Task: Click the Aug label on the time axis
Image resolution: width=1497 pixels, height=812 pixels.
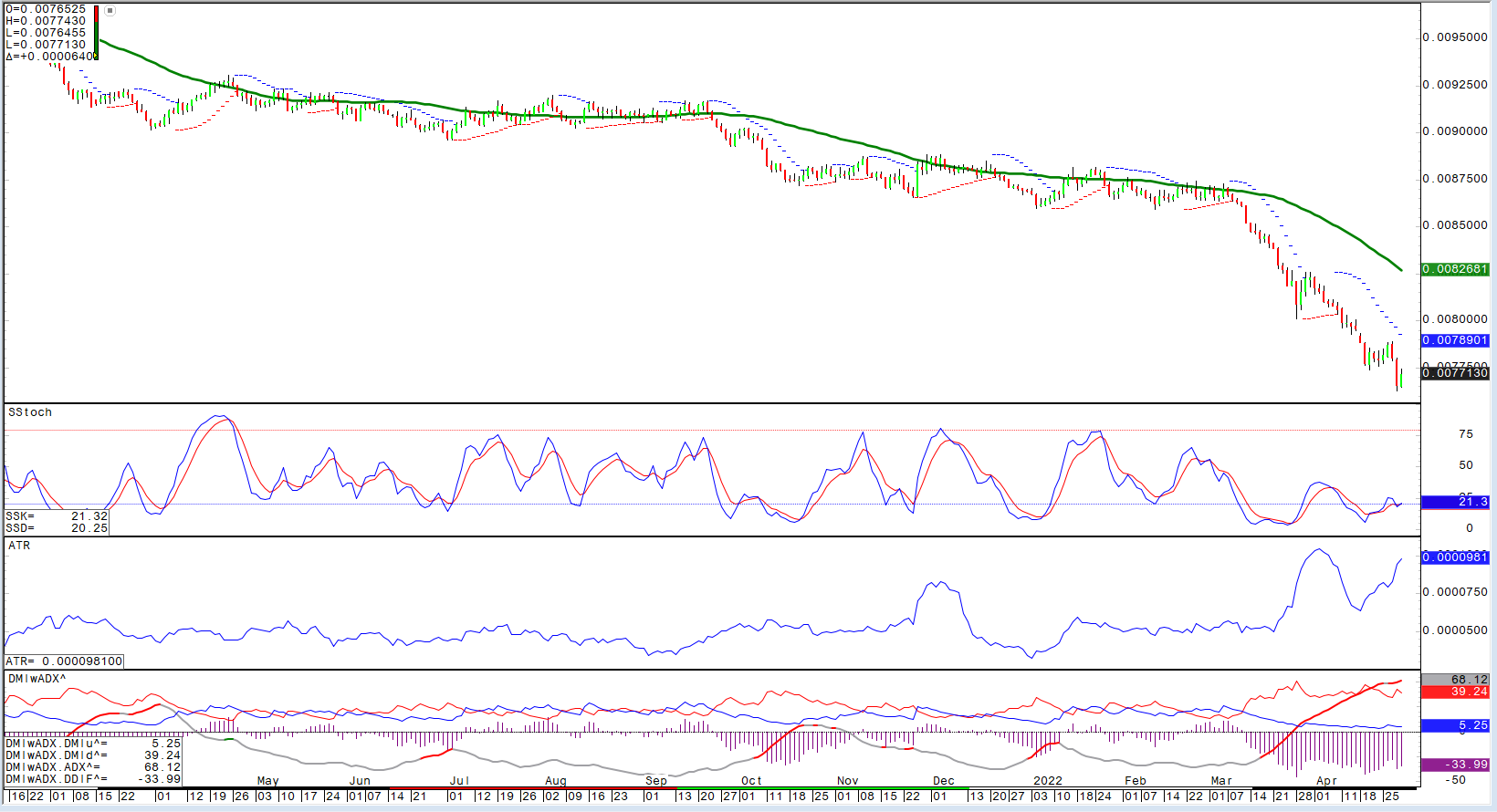Action: click(556, 781)
